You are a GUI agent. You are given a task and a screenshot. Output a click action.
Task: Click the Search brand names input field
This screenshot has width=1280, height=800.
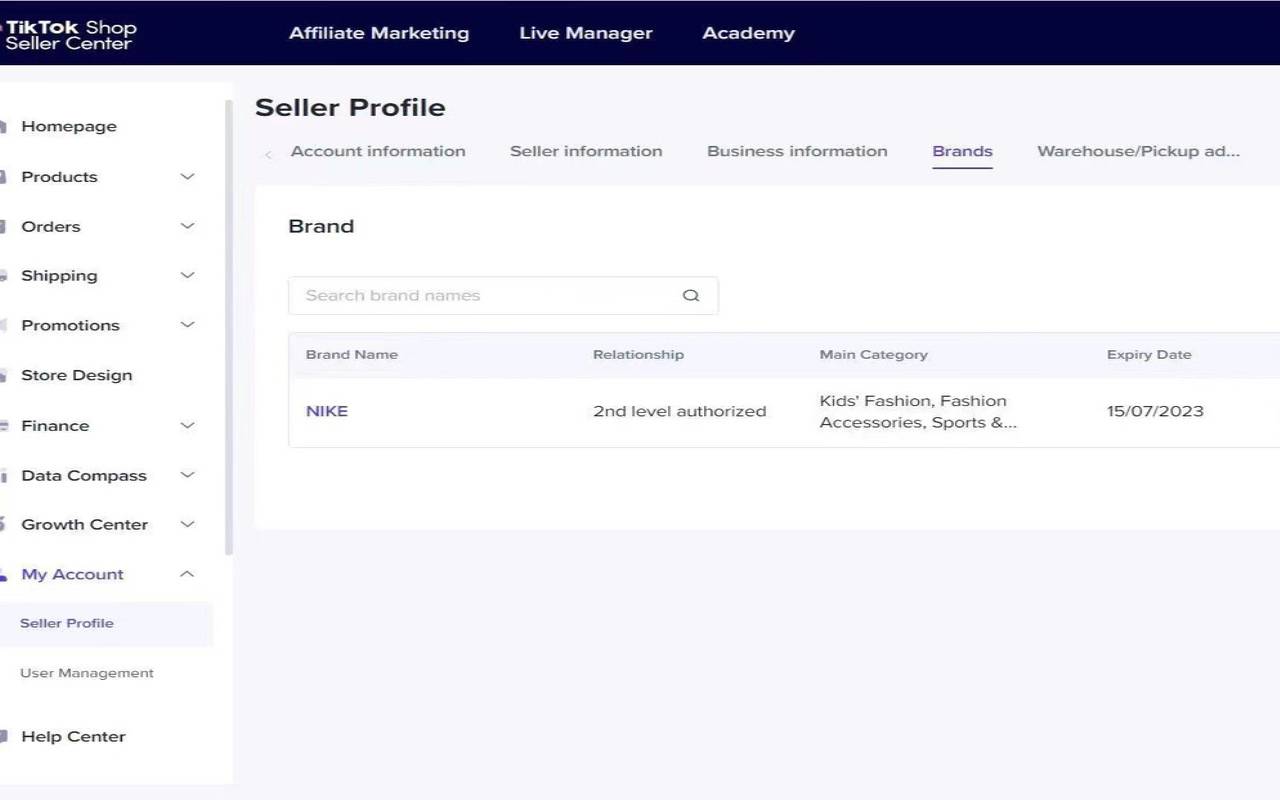pyautogui.click(x=480, y=296)
